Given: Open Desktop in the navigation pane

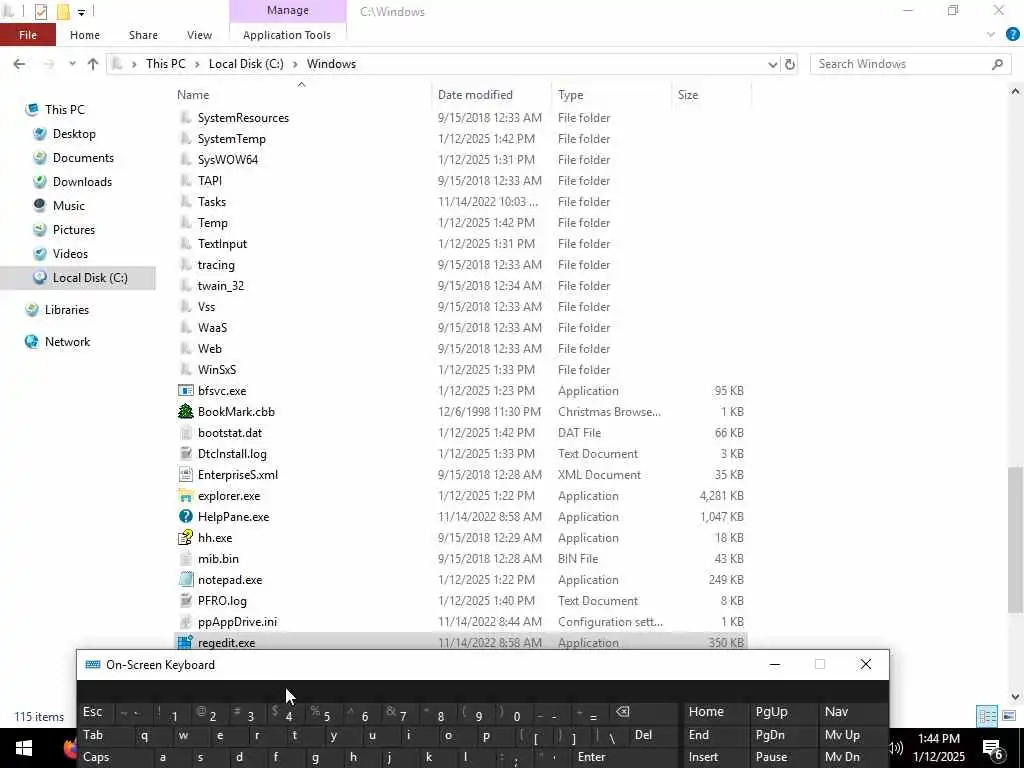Looking at the screenshot, I should (x=74, y=134).
